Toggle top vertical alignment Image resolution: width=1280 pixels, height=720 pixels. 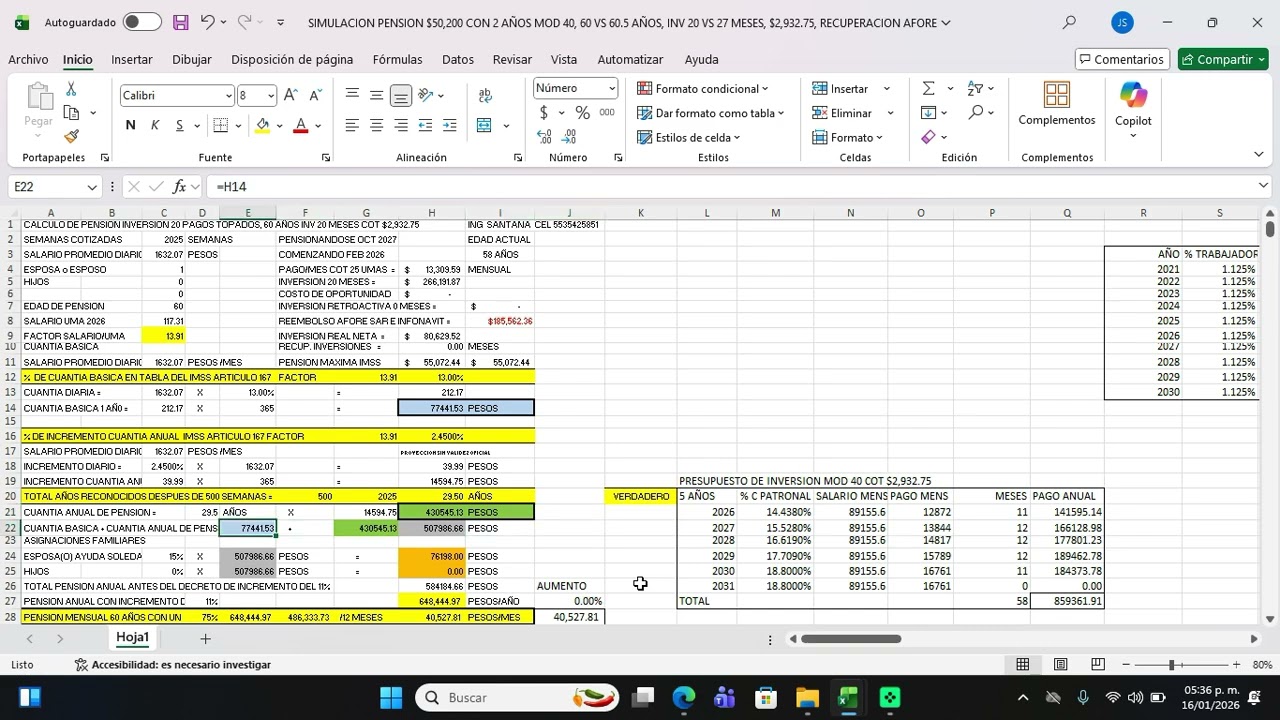352,95
